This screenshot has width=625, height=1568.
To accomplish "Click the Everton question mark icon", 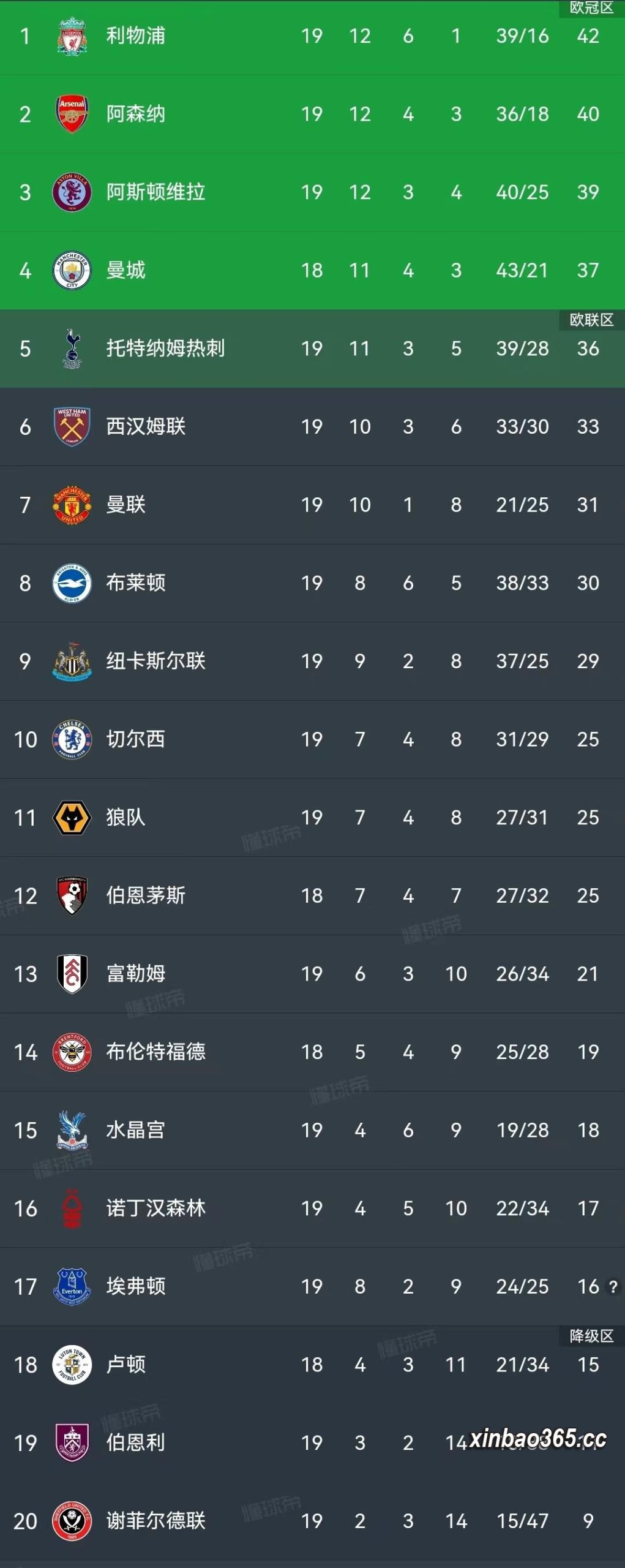I will 613,1287.
